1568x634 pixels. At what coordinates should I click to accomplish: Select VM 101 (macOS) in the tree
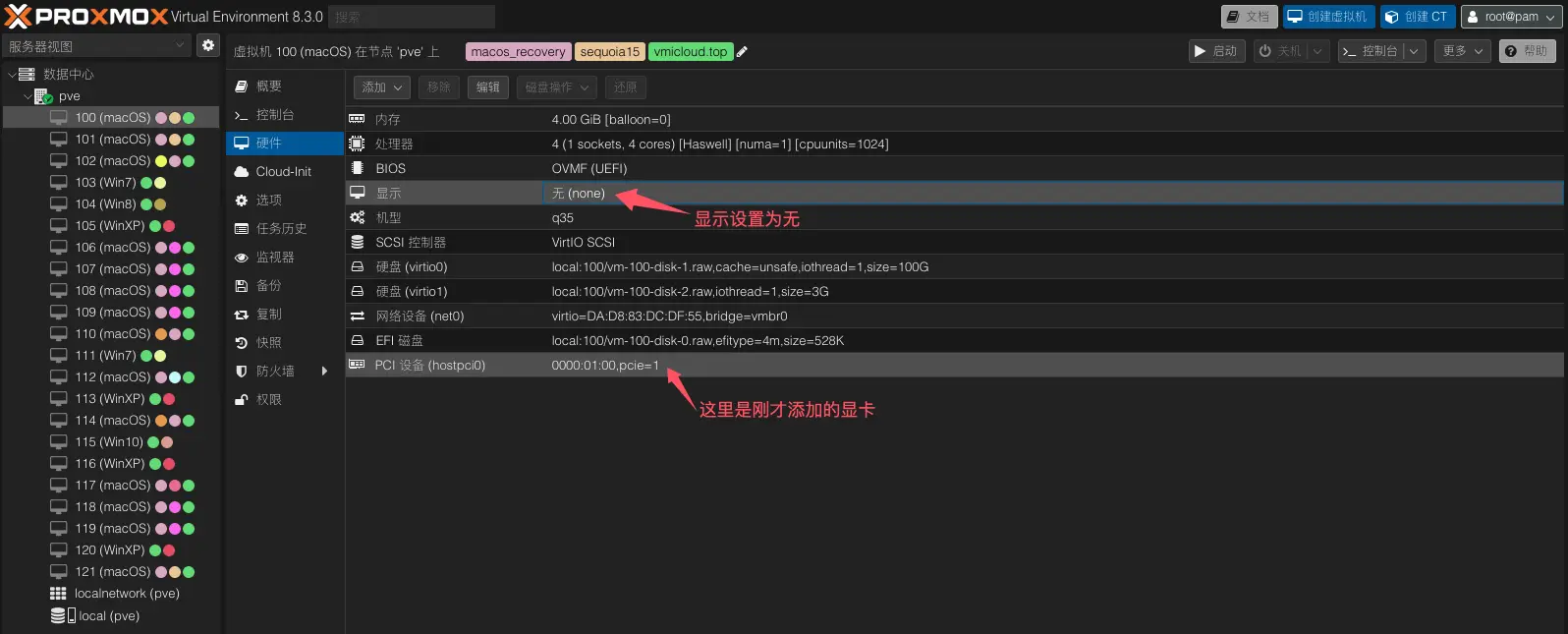[112, 140]
